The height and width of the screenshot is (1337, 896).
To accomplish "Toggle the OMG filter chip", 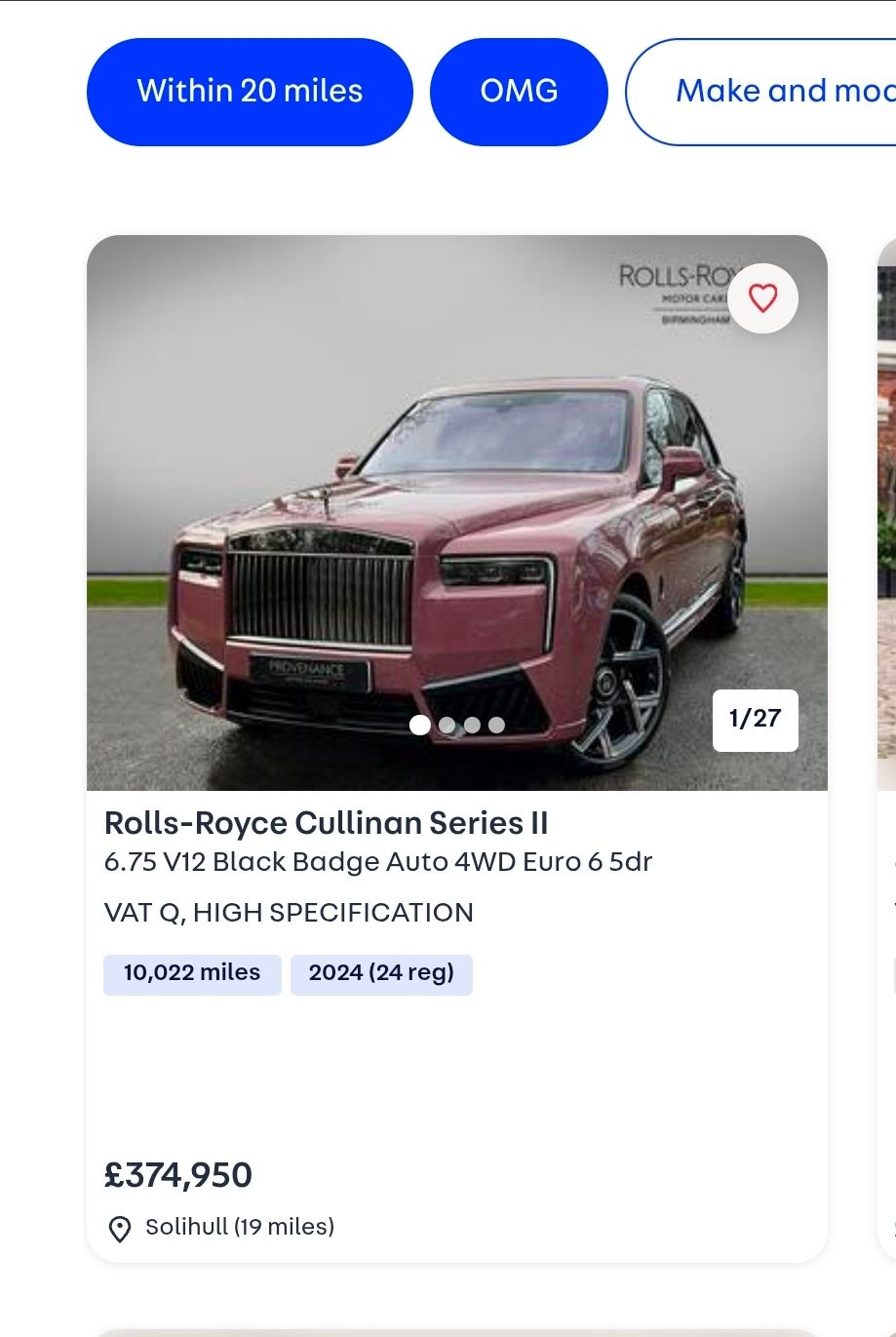I will point(519,92).
